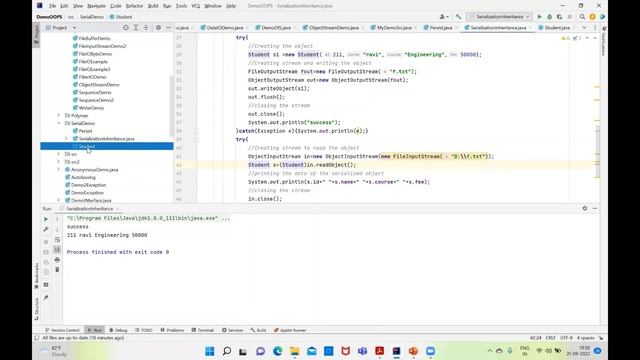Open the TODO tool window
The width and height of the screenshot is (640, 360).
pyautogui.click(x=144, y=330)
